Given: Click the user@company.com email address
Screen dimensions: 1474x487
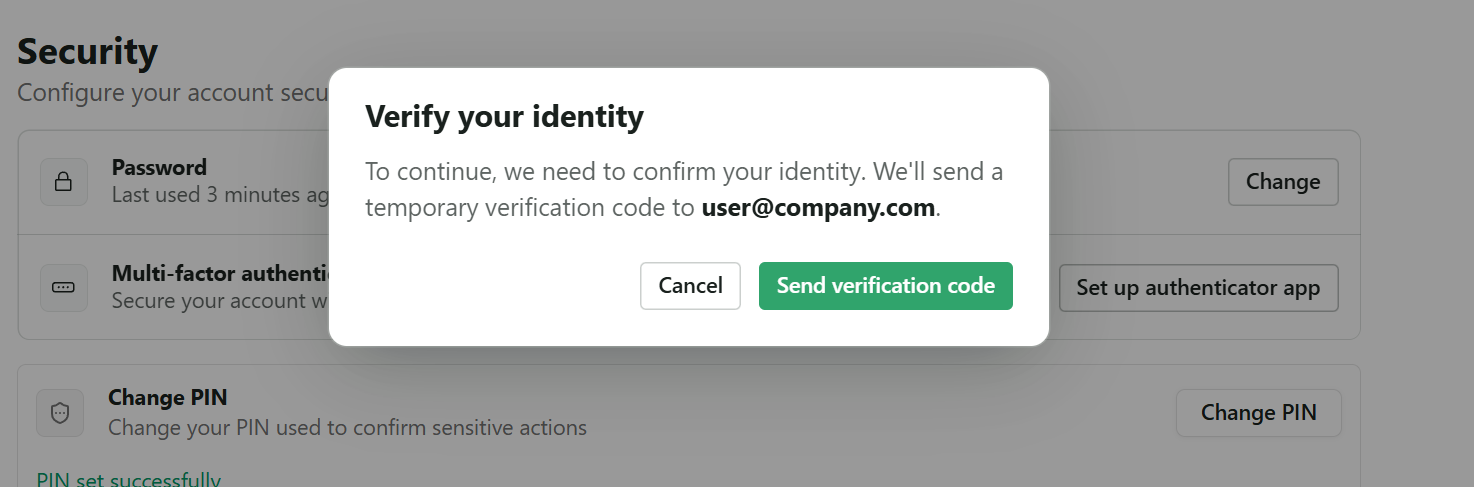Looking at the screenshot, I should [818, 208].
